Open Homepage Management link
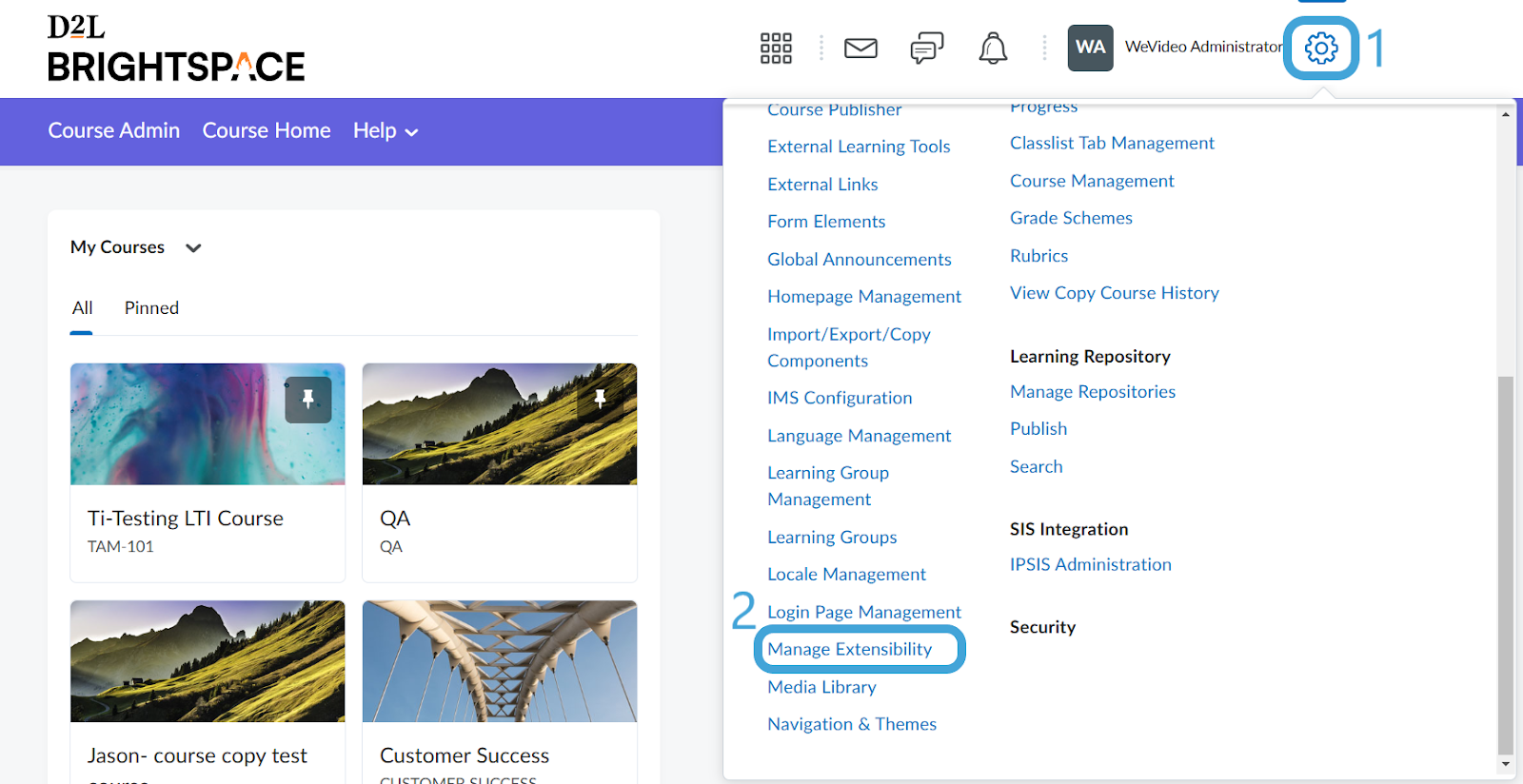 coord(864,297)
